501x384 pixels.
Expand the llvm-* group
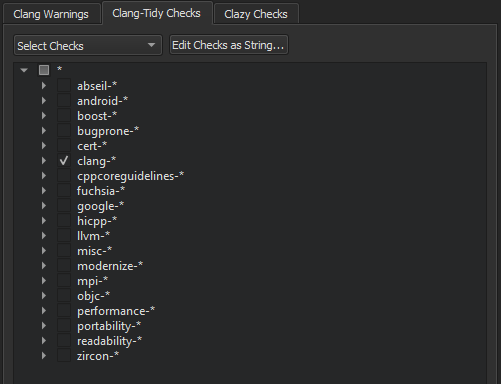44,236
